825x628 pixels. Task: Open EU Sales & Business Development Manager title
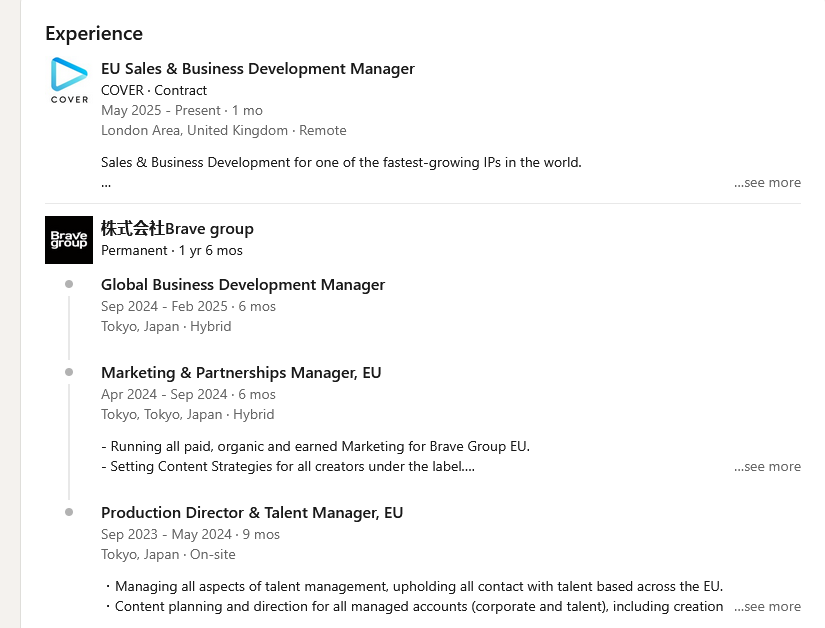pyautogui.click(x=258, y=69)
